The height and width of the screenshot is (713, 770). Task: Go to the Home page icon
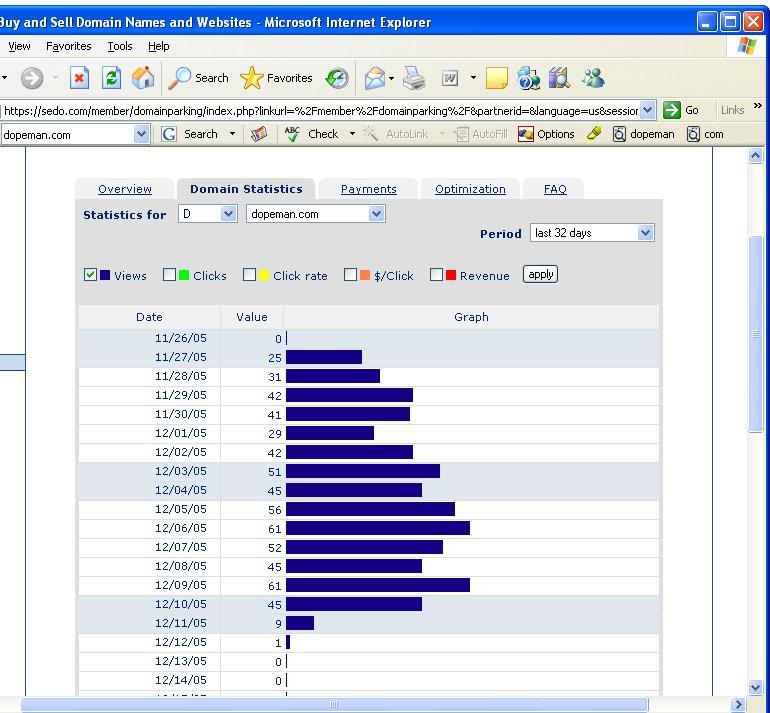(x=144, y=78)
